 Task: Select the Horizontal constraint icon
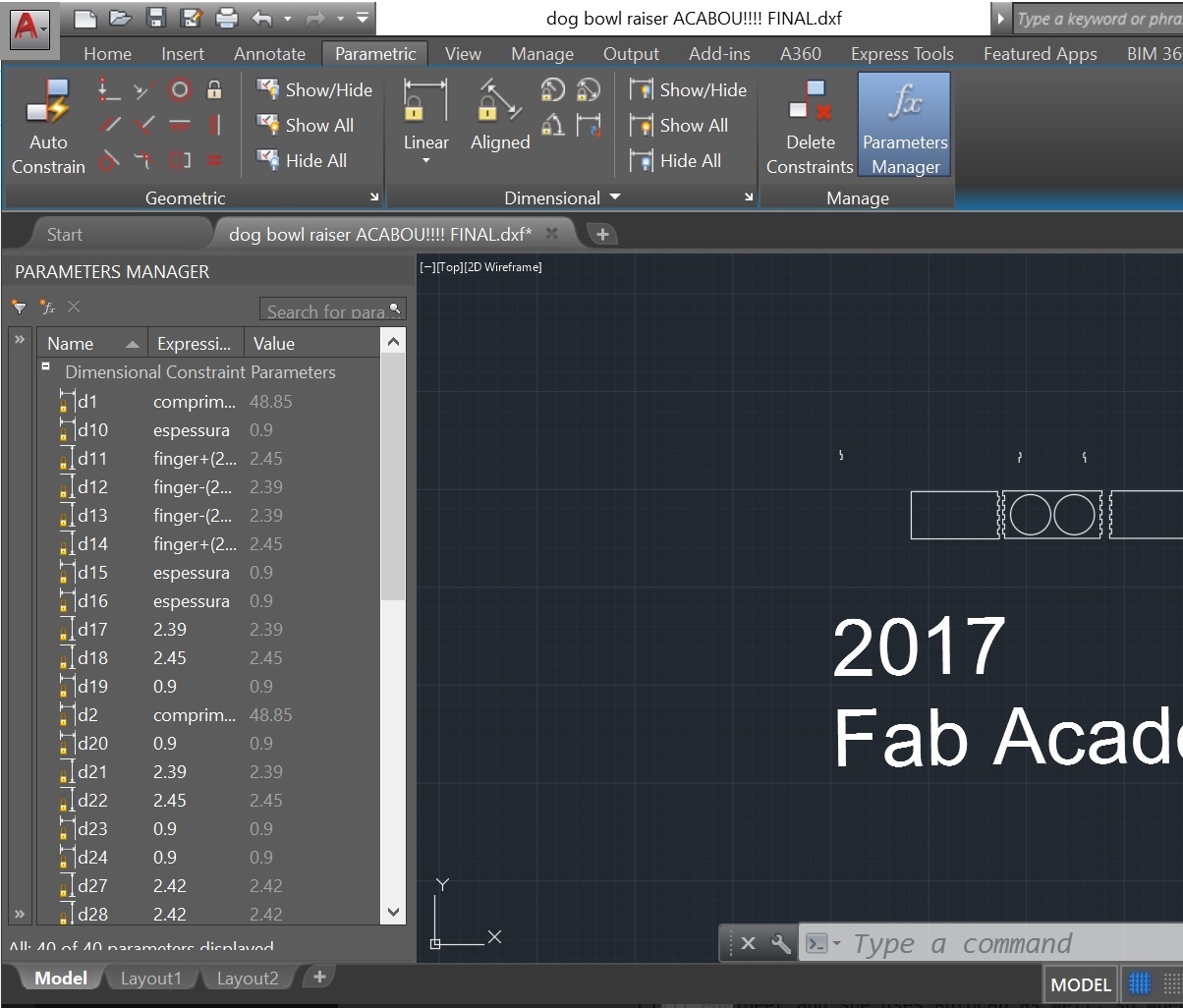pyautogui.click(x=180, y=125)
